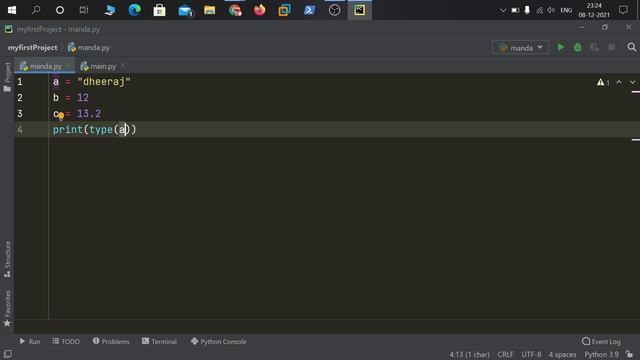Open the volume control in system tray
Image resolution: width=640 pixels, height=360 pixels.
[551, 10]
